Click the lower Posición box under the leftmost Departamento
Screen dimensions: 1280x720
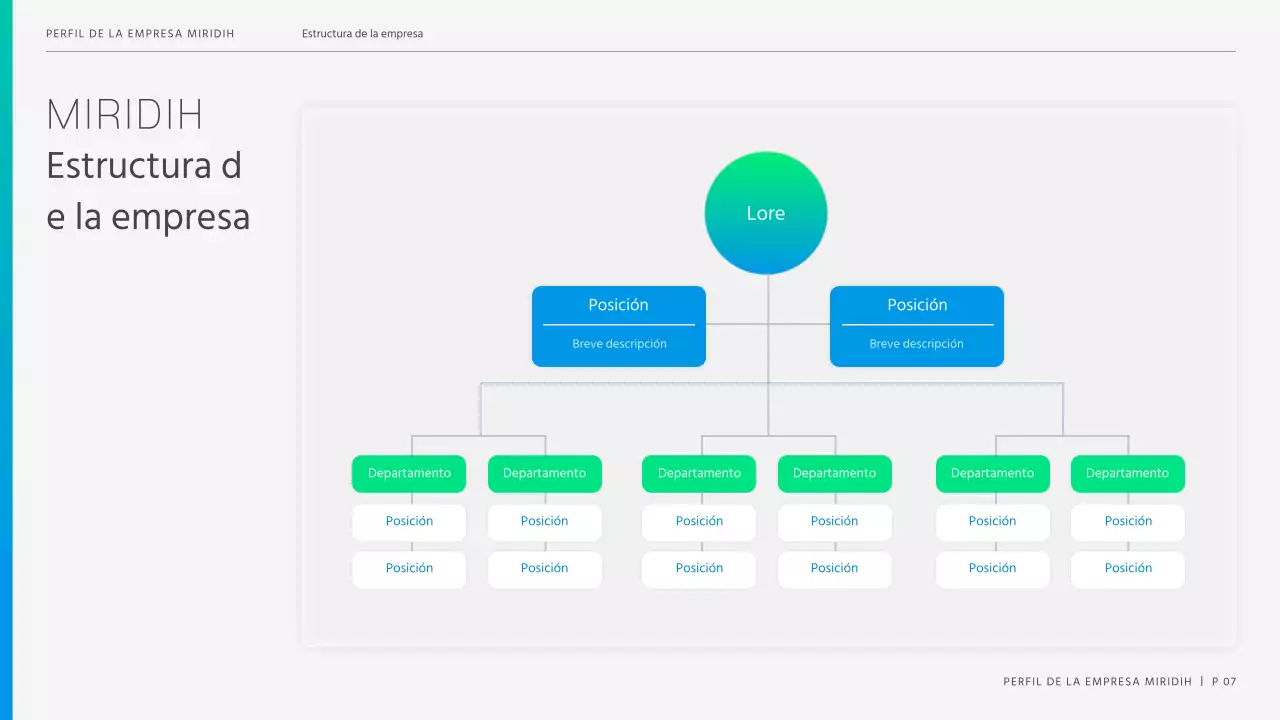pos(409,569)
